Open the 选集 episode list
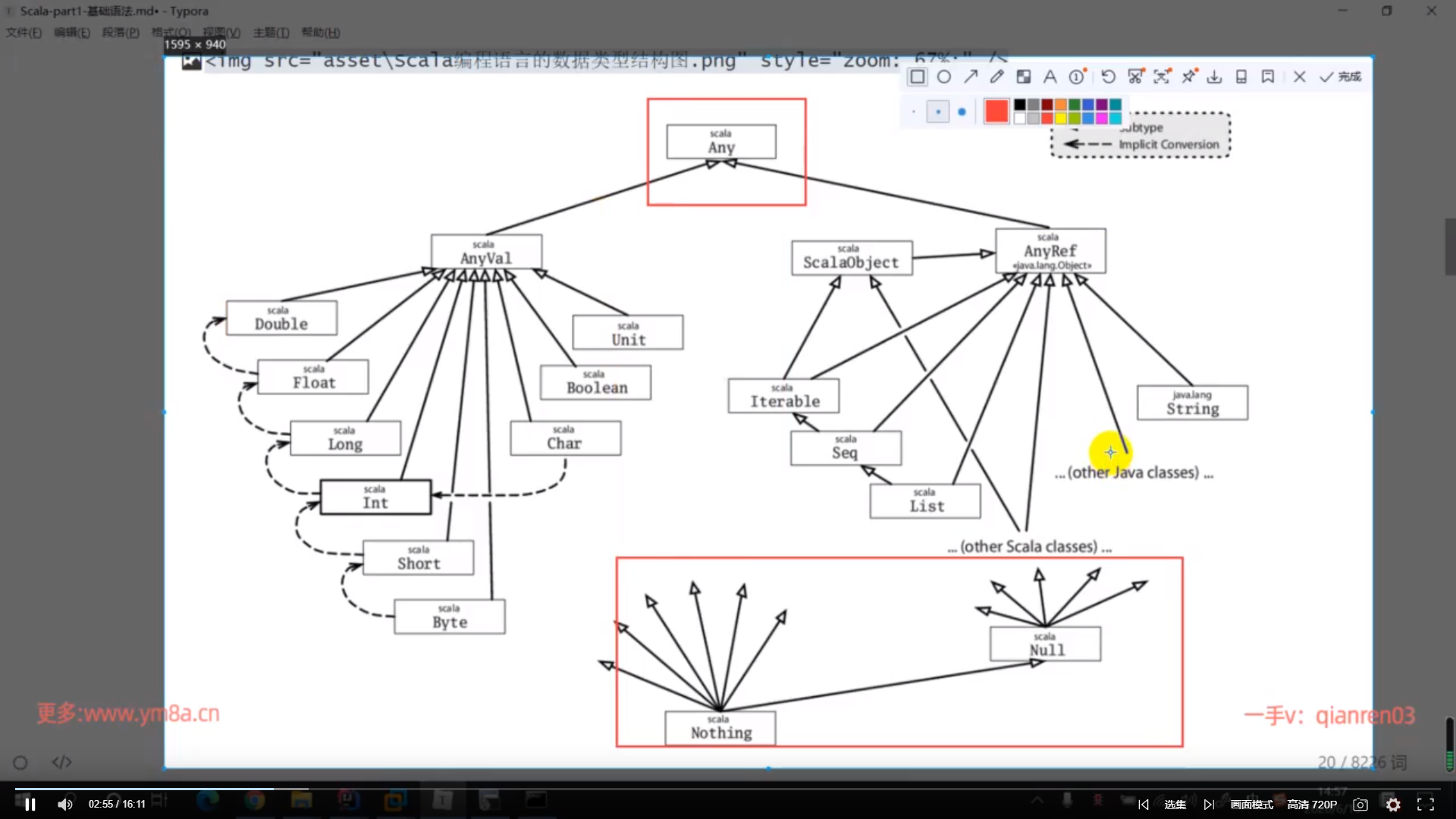The height and width of the screenshot is (819, 1456). pyautogui.click(x=1175, y=805)
